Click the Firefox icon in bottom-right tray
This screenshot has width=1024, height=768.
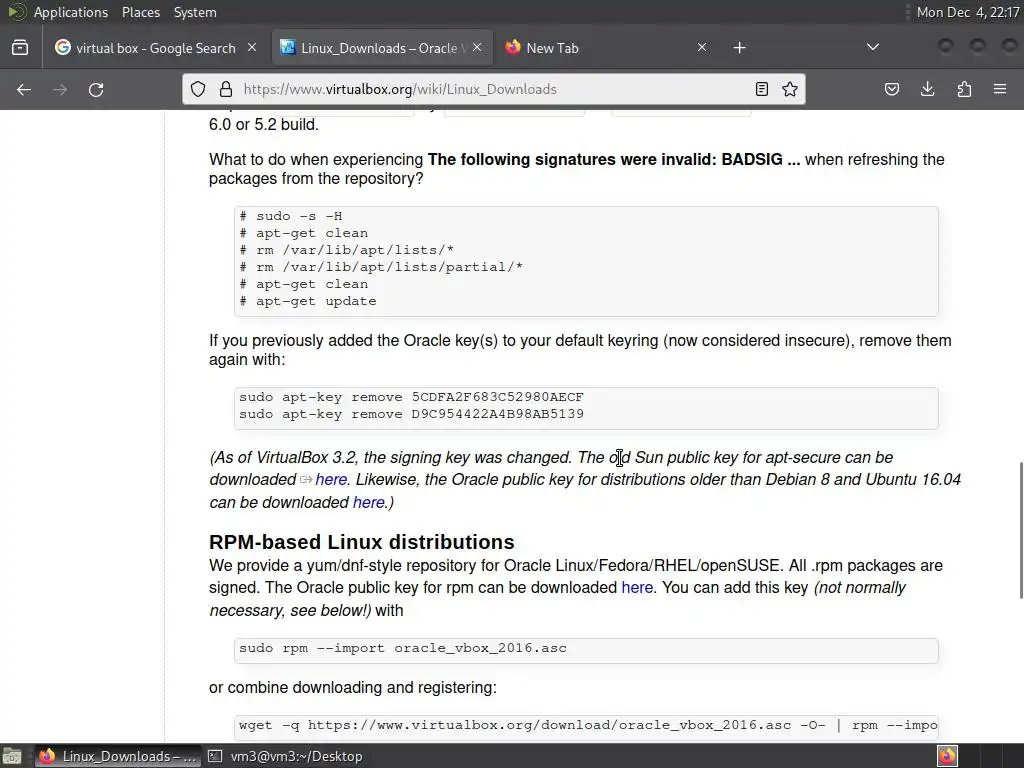pyautogui.click(x=948, y=756)
